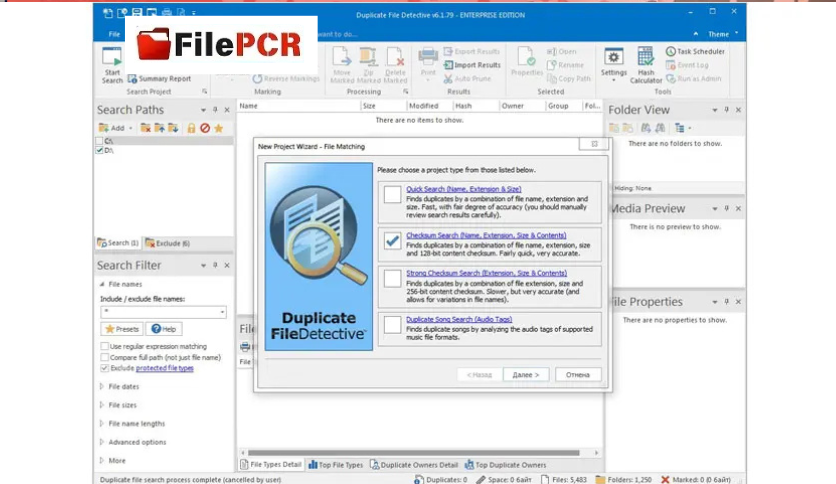
Task: Open the Theme dropdown
Action: [x=722, y=34]
